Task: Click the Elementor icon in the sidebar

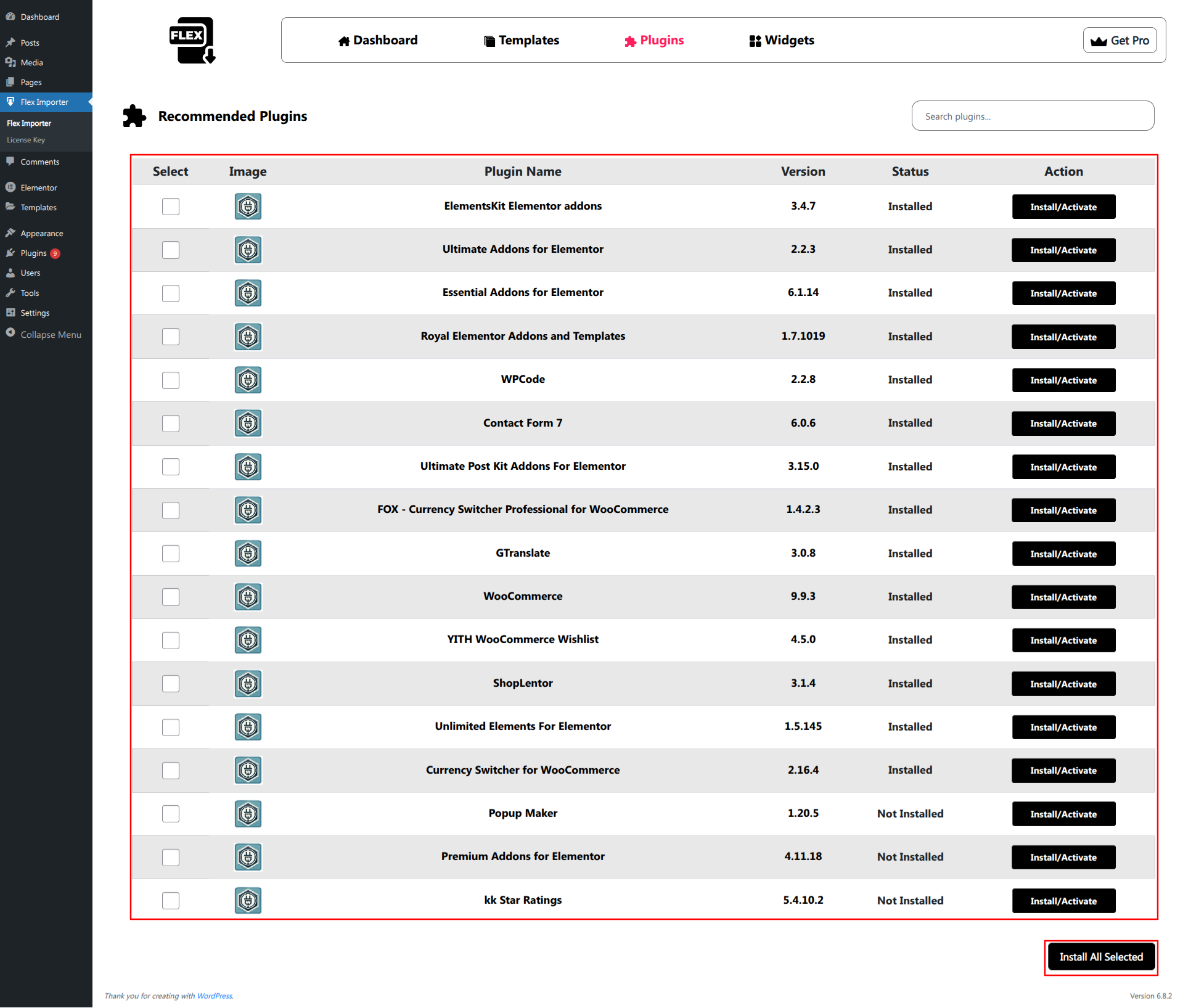Action: point(10,187)
